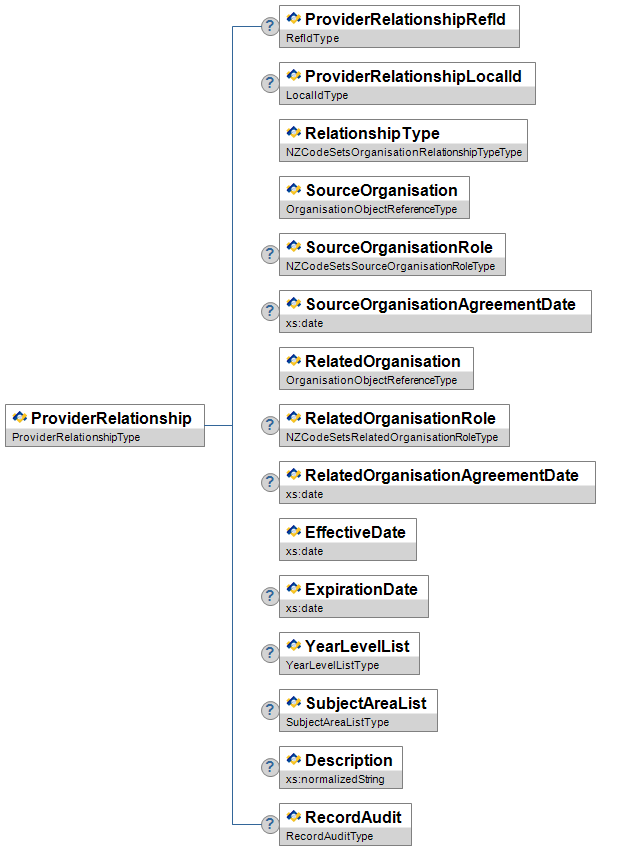
Task: Click the question mark beside RelatedOrganisationRole
Action: click(x=269, y=425)
